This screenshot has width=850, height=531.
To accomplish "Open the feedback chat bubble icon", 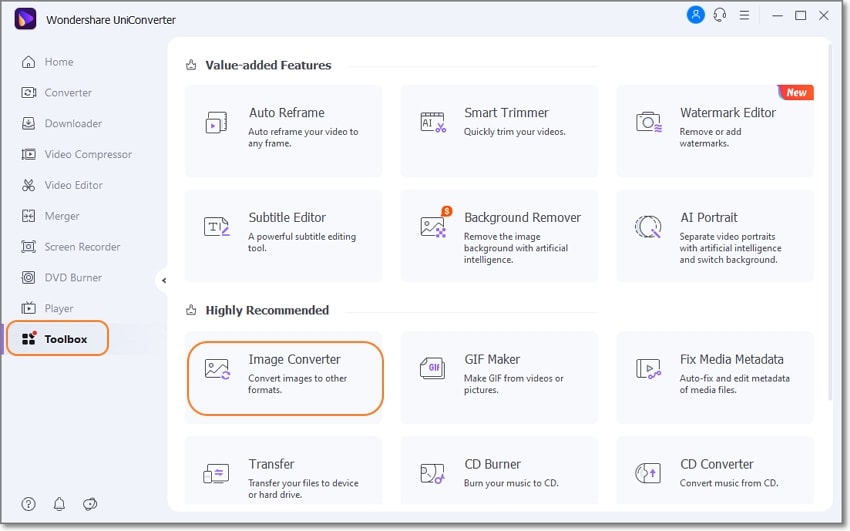I will point(90,504).
